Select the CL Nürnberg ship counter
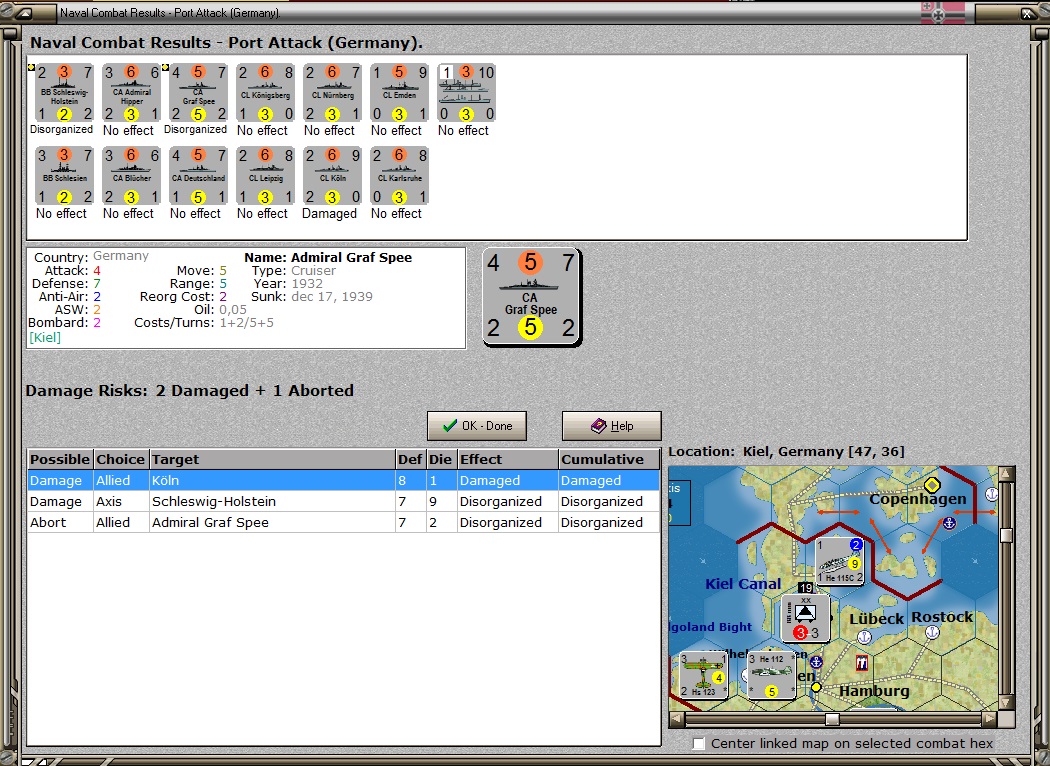 [332, 93]
